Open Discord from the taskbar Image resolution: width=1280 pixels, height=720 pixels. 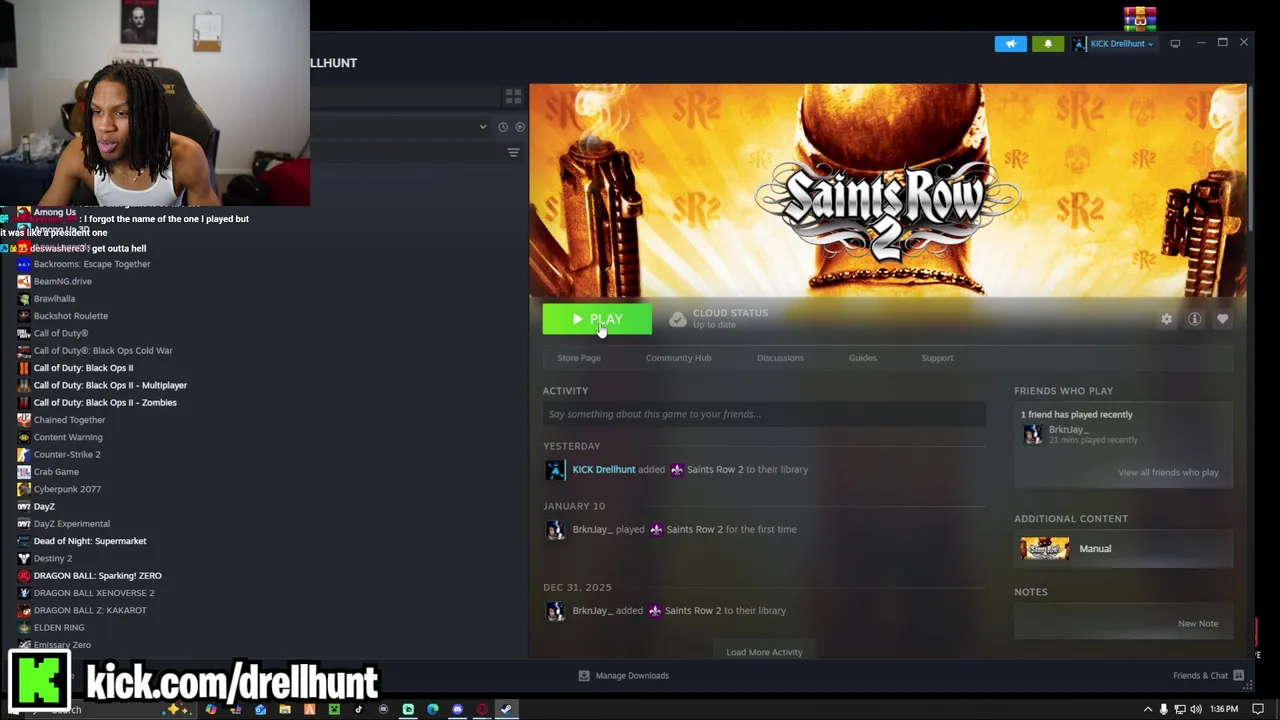click(x=457, y=709)
